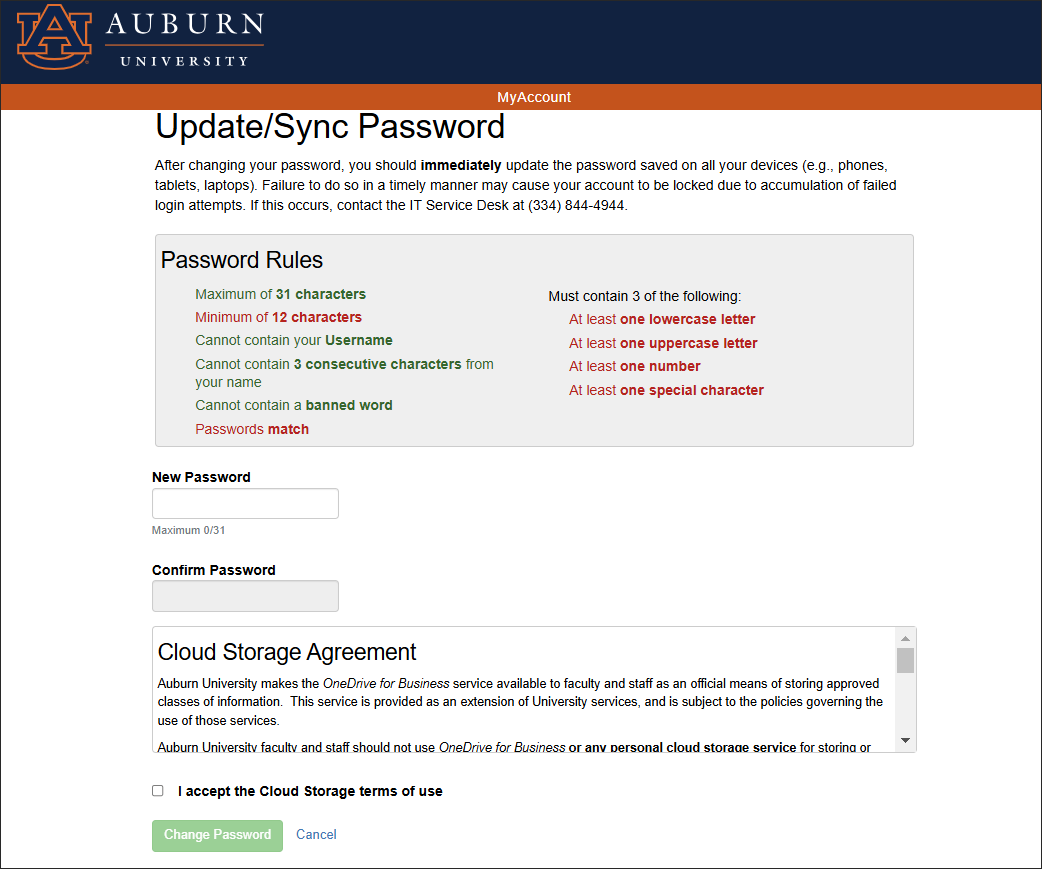Screen dimensions: 1042x869
Task: Check 'I accept the Cloud Storage terms of use'
Action: (157, 790)
